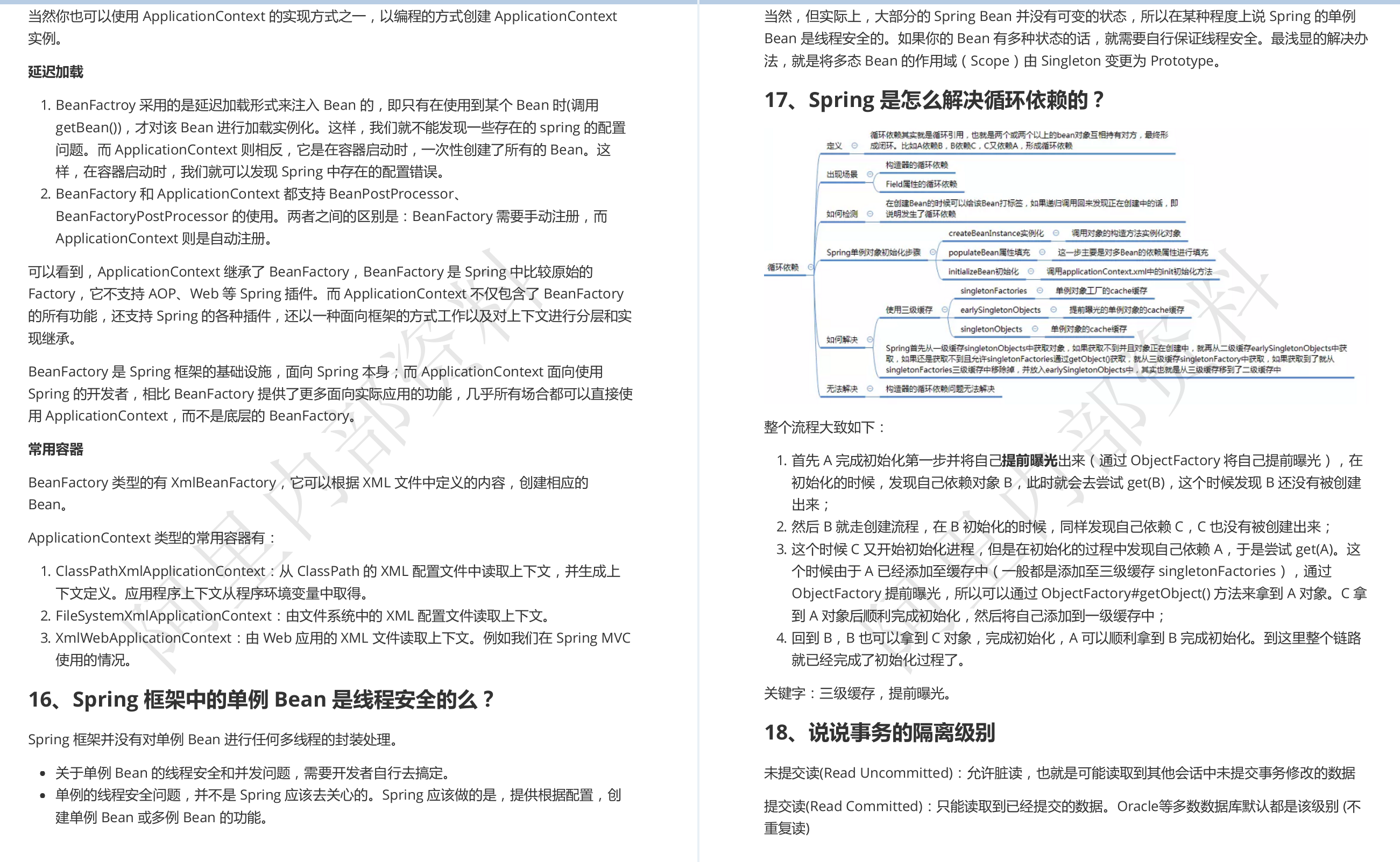Image resolution: width=1400 pixels, height=862 pixels.
Task: Click the 常用容器 bold subheading
Action: 55,449
